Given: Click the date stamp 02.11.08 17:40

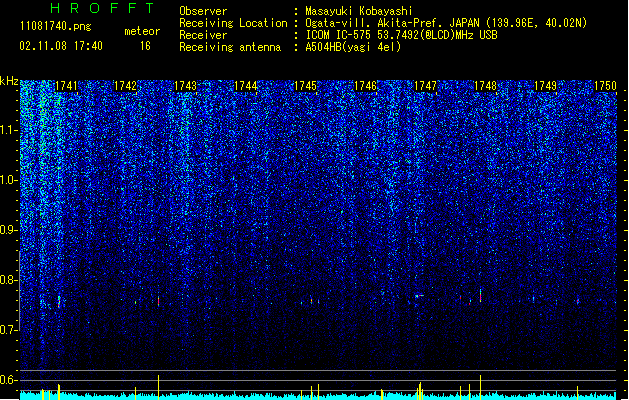Looking at the screenshot, I should (x=61, y=46).
